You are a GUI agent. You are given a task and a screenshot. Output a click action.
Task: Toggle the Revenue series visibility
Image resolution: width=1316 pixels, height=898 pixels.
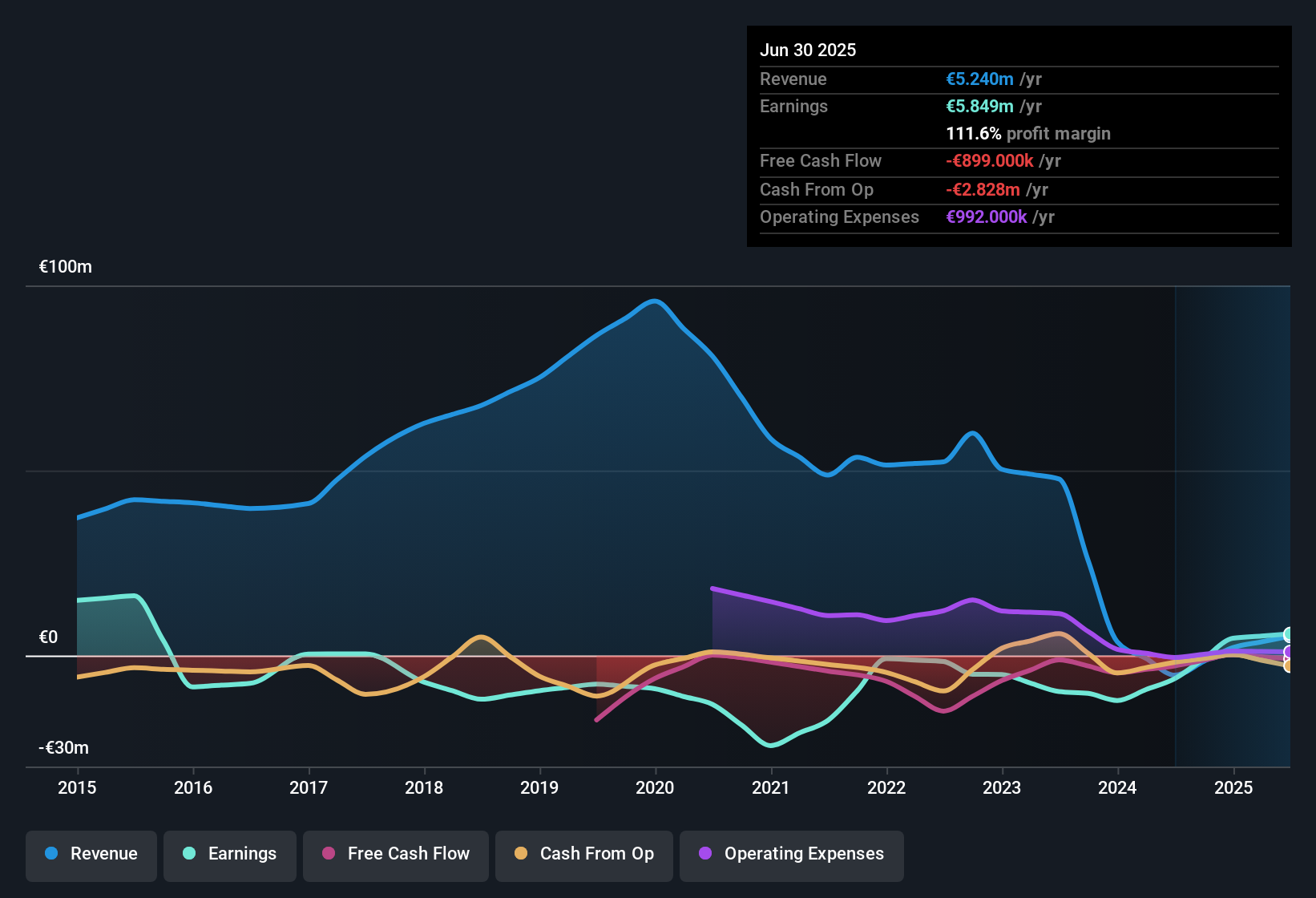pyautogui.click(x=91, y=854)
